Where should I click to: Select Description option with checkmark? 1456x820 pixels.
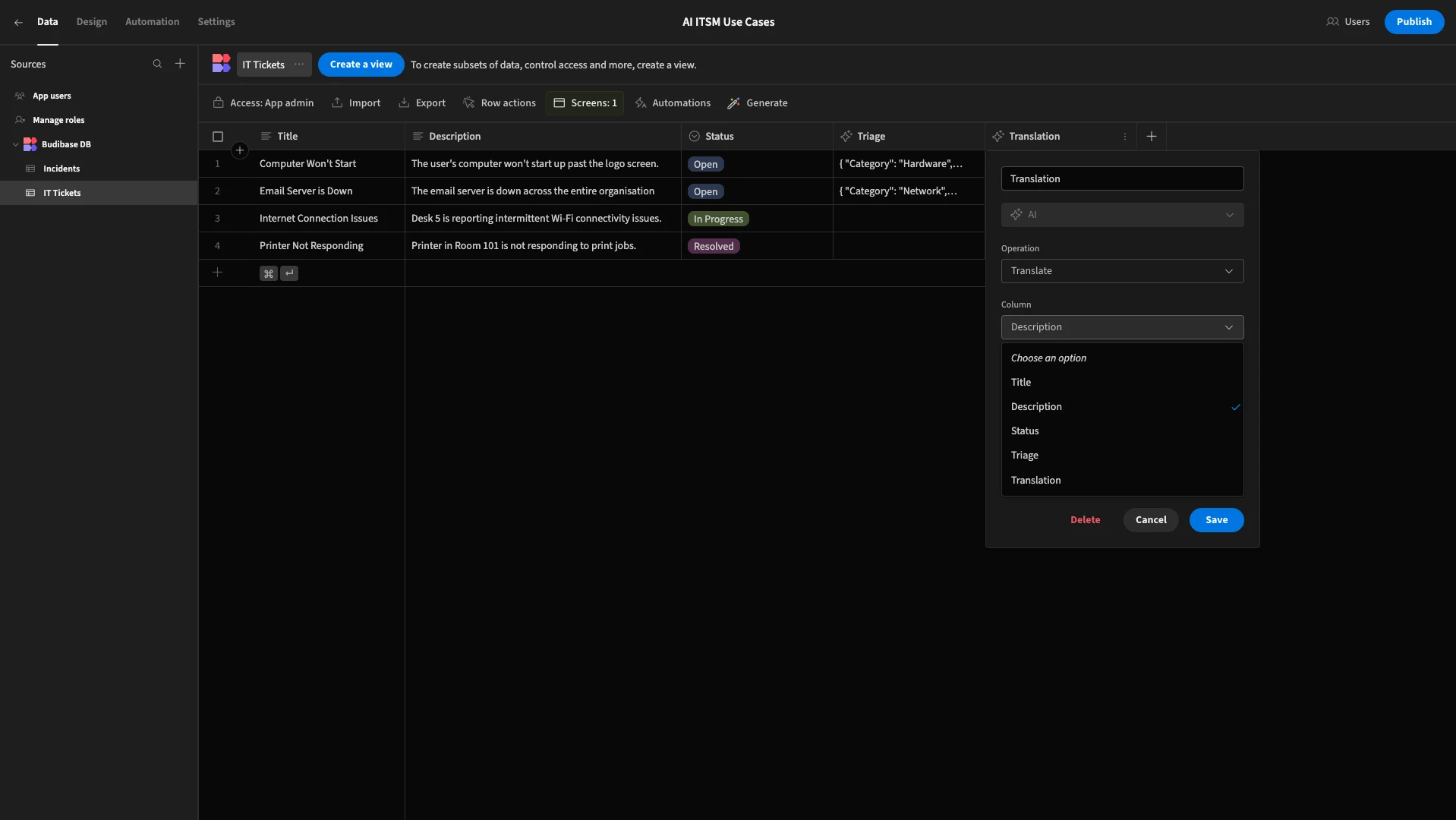(1122, 407)
